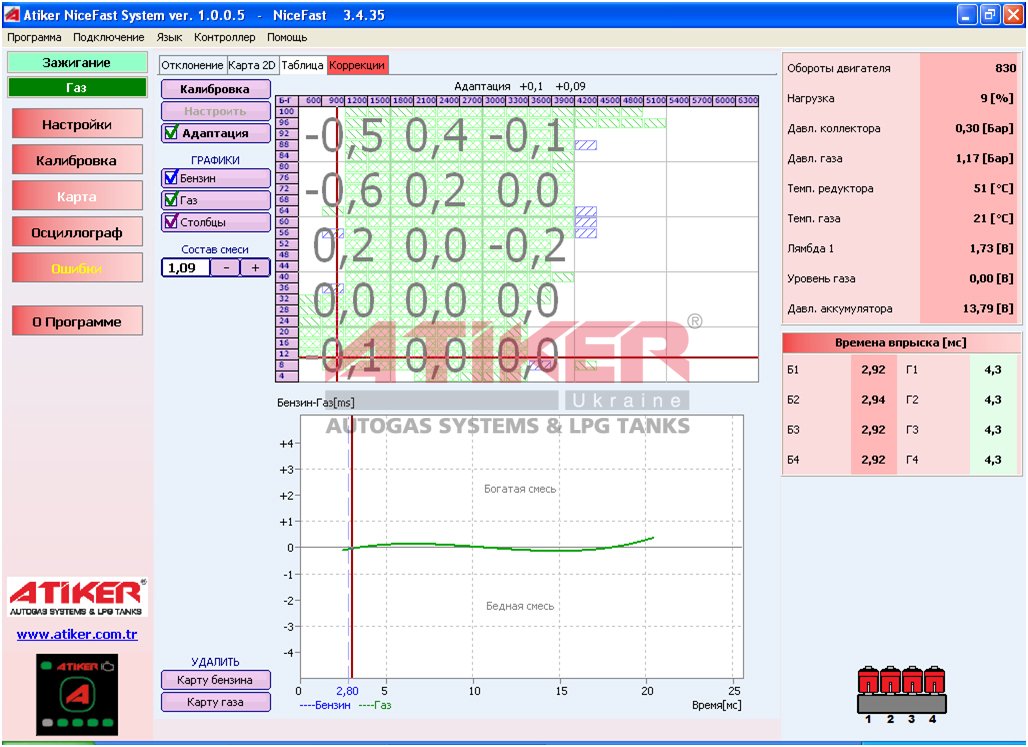Click the Богатая смесь graph label
Viewport: 1028px width, 747px height.
click(520, 489)
